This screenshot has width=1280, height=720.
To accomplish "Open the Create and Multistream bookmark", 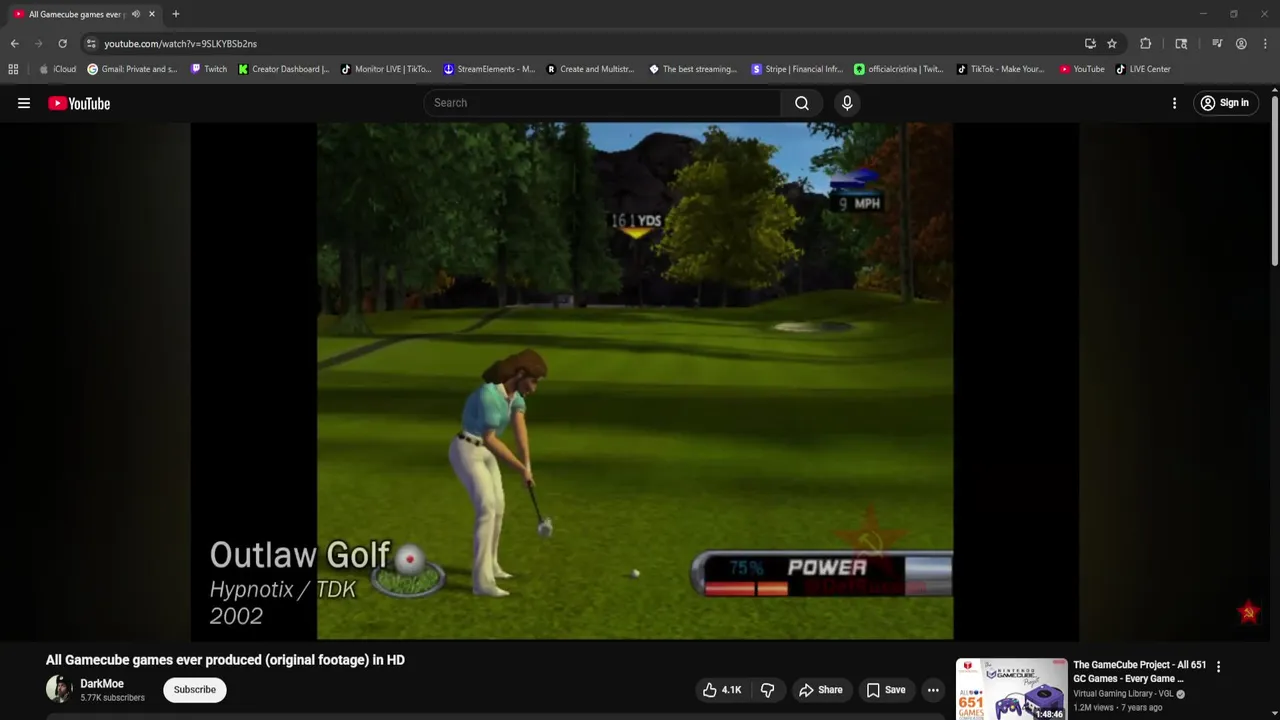I will pos(591,69).
